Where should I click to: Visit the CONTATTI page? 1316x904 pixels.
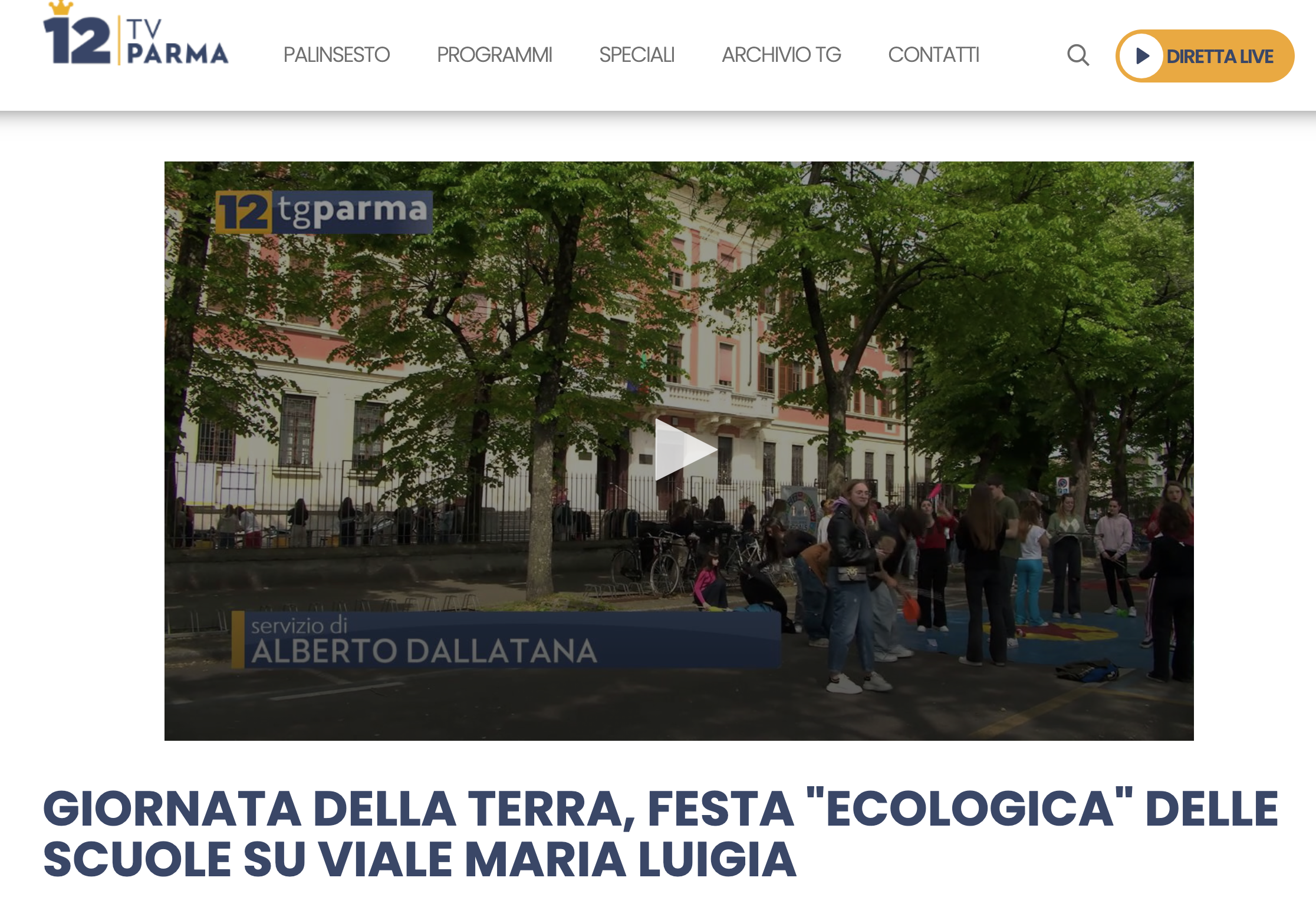[933, 55]
